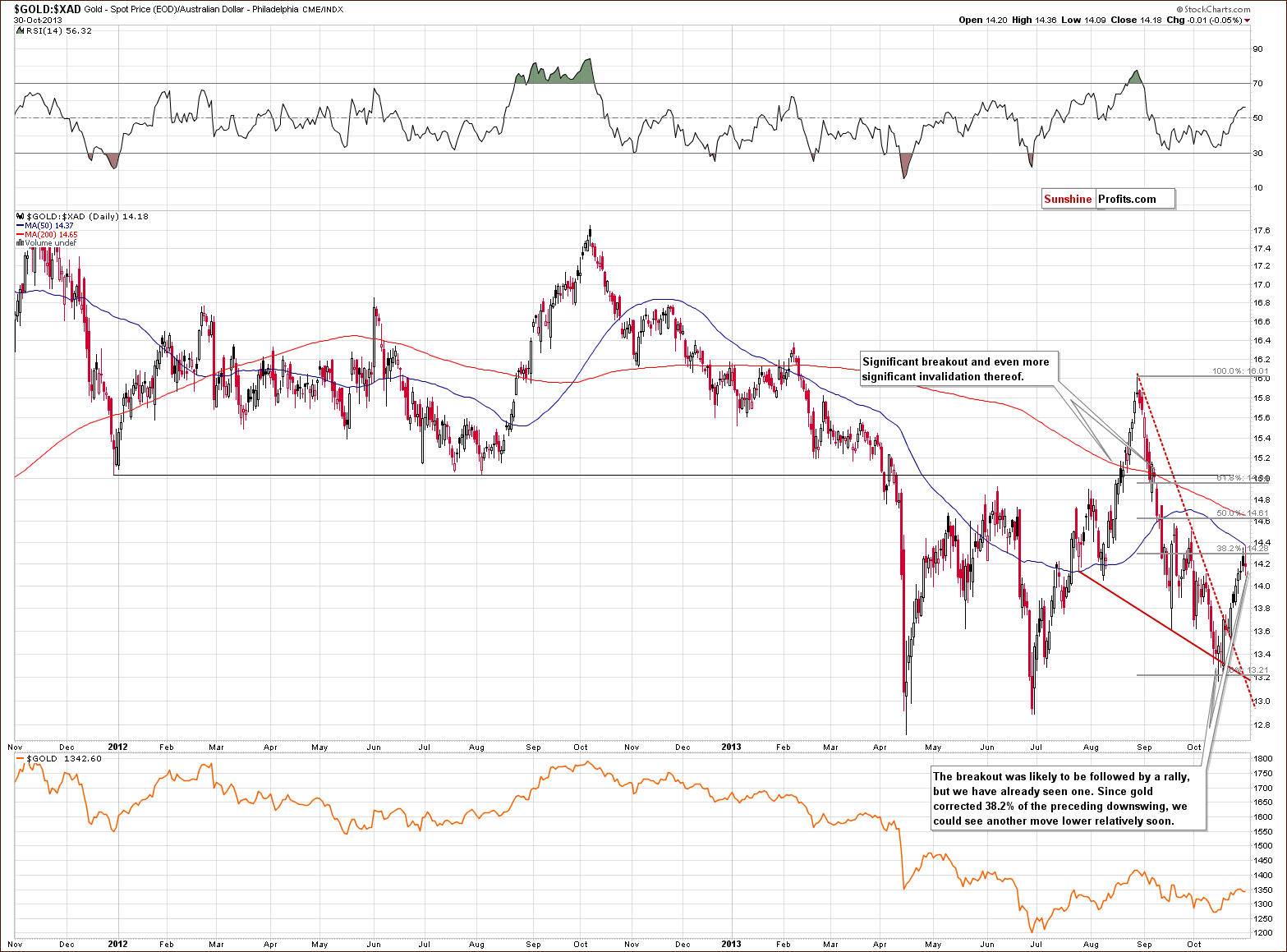Click the 38.2%: 14.28 Fibonacci label
This screenshot has width=1287, height=952.
click(1243, 548)
